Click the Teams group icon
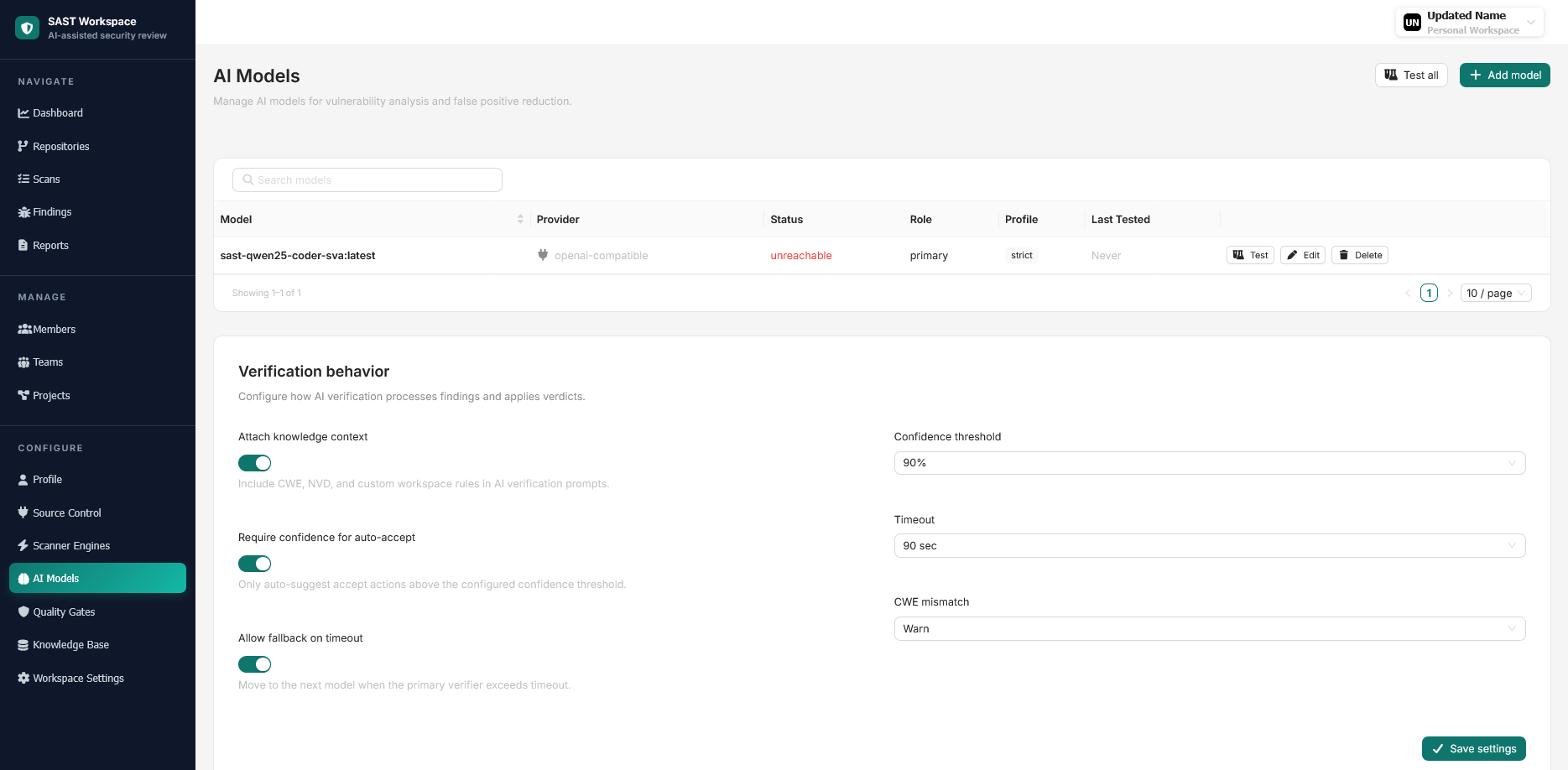Image resolution: width=1568 pixels, height=770 pixels. coord(23,362)
